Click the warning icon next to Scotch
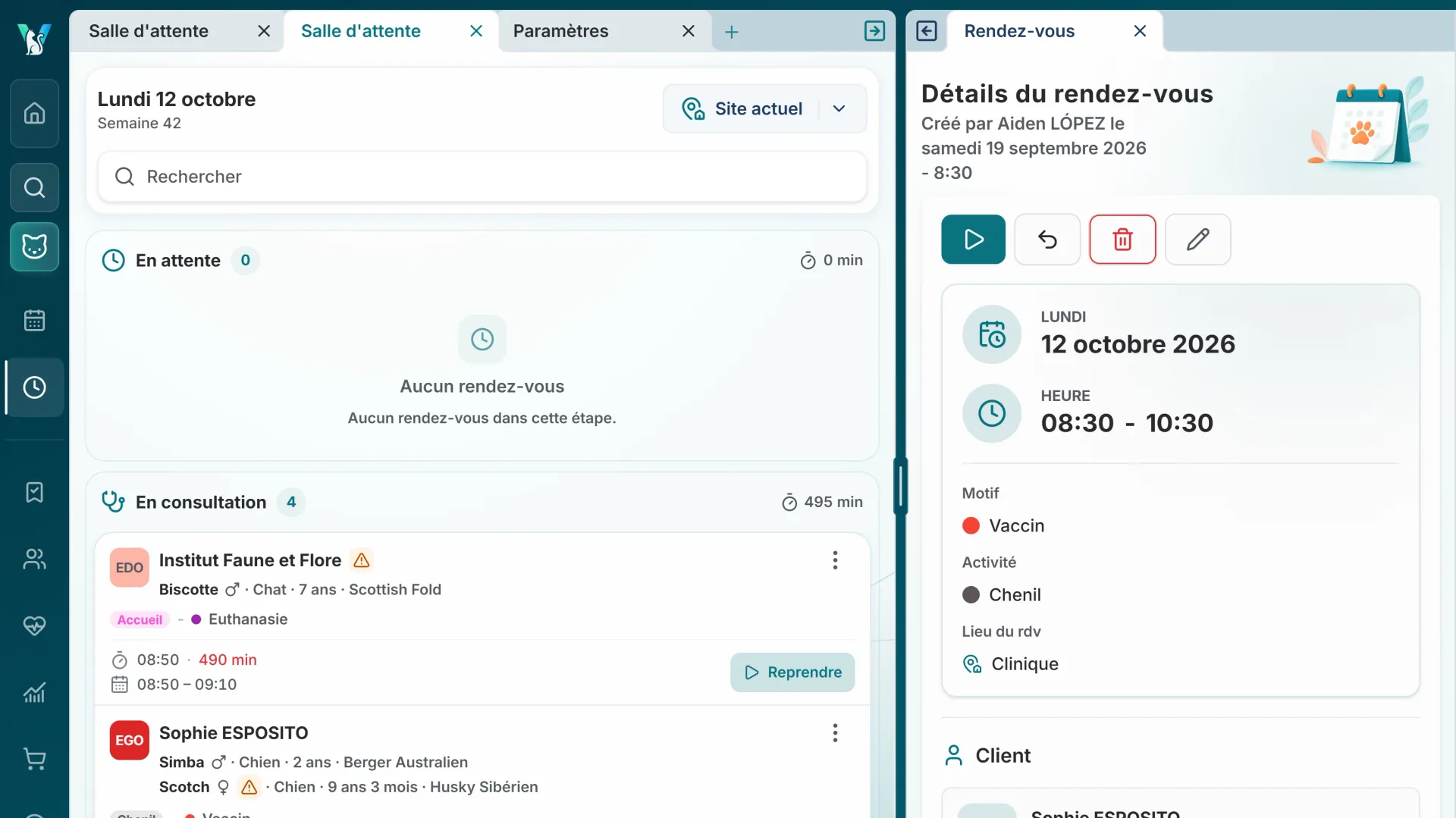This screenshot has height=818, width=1456. (249, 787)
